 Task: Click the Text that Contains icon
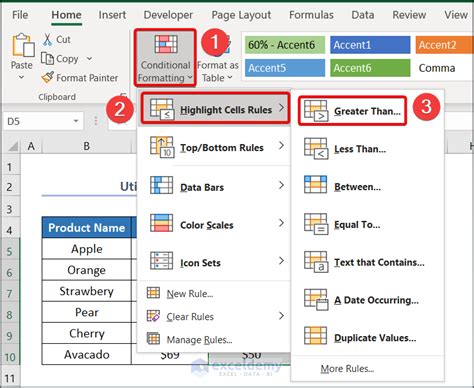[316, 262]
